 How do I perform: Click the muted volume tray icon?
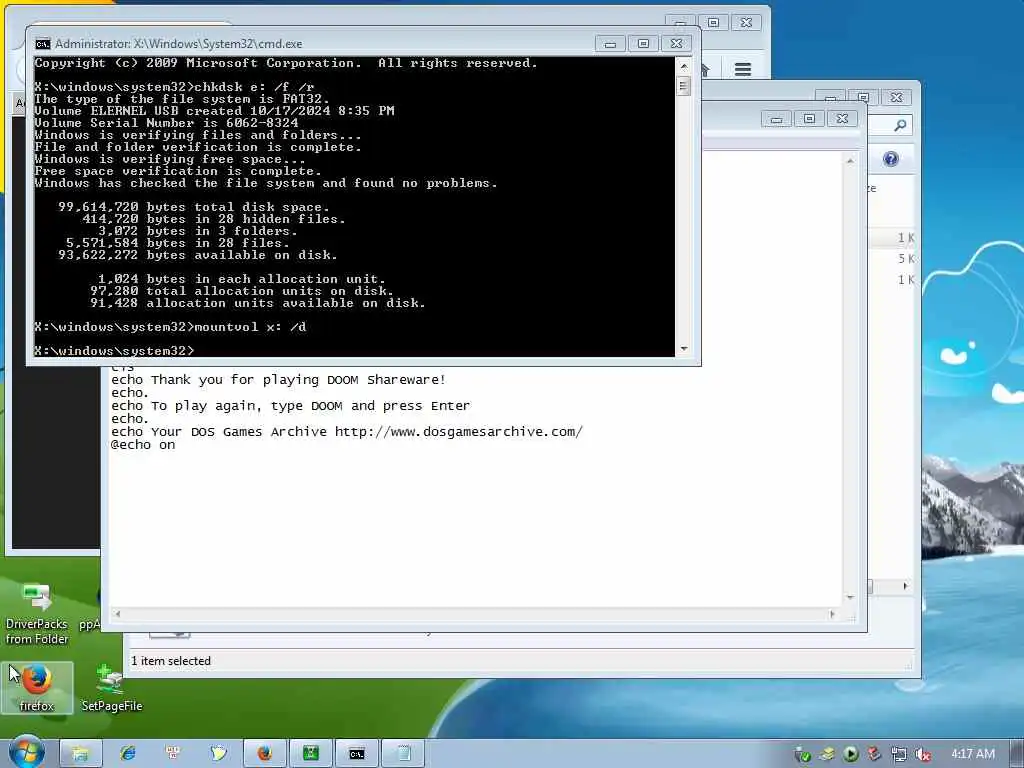click(923, 754)
